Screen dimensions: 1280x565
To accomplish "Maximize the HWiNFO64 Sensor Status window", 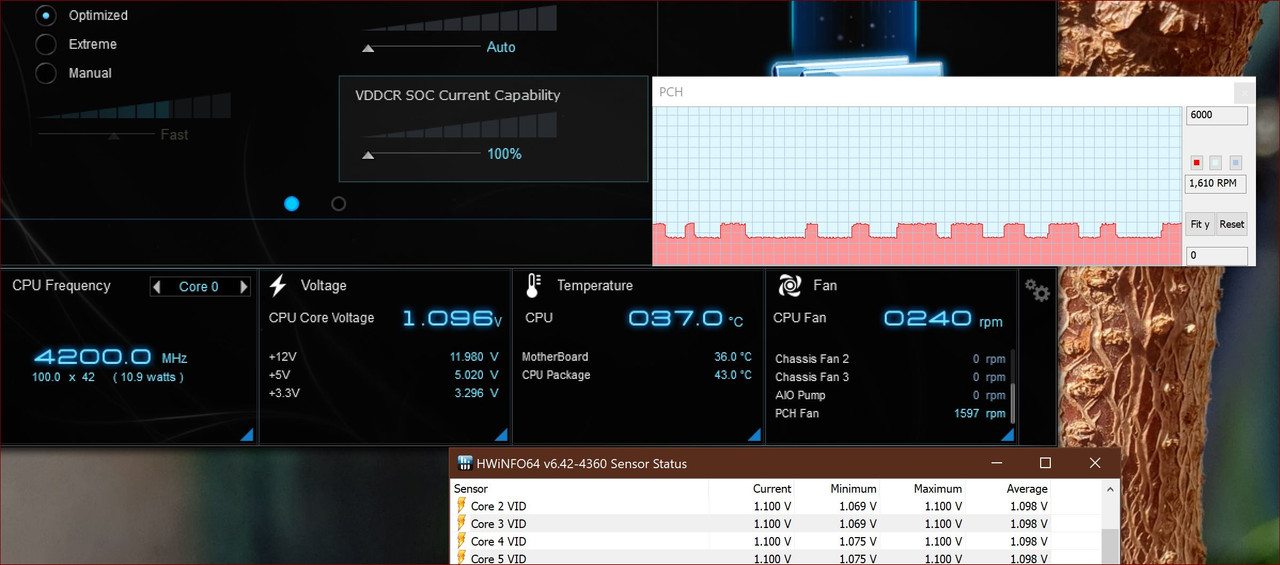I will tap(1045, 463).
